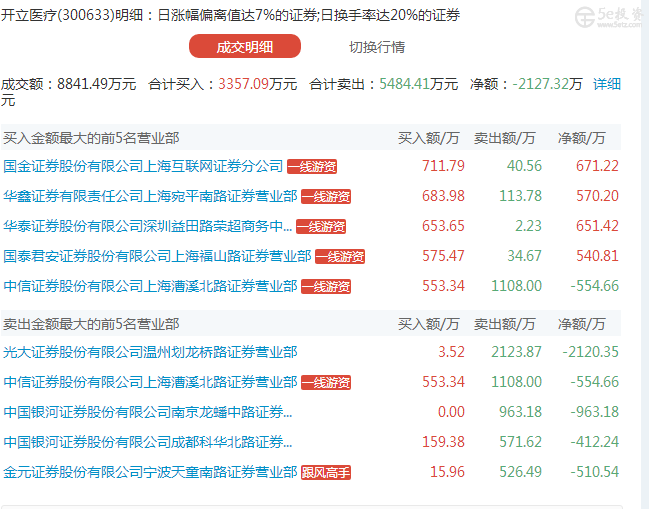Click 一线游资 badge next to 华泰证券
The width and height of the screenshot is (649, 509).
321,226
